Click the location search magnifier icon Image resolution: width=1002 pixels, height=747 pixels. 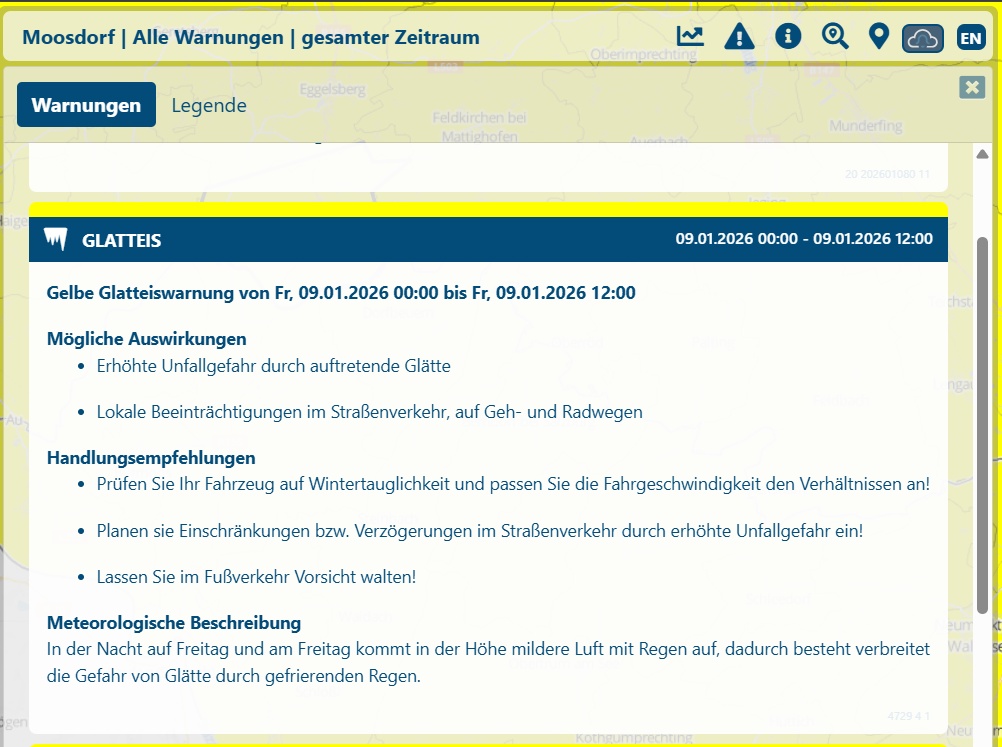click(835, 37)
